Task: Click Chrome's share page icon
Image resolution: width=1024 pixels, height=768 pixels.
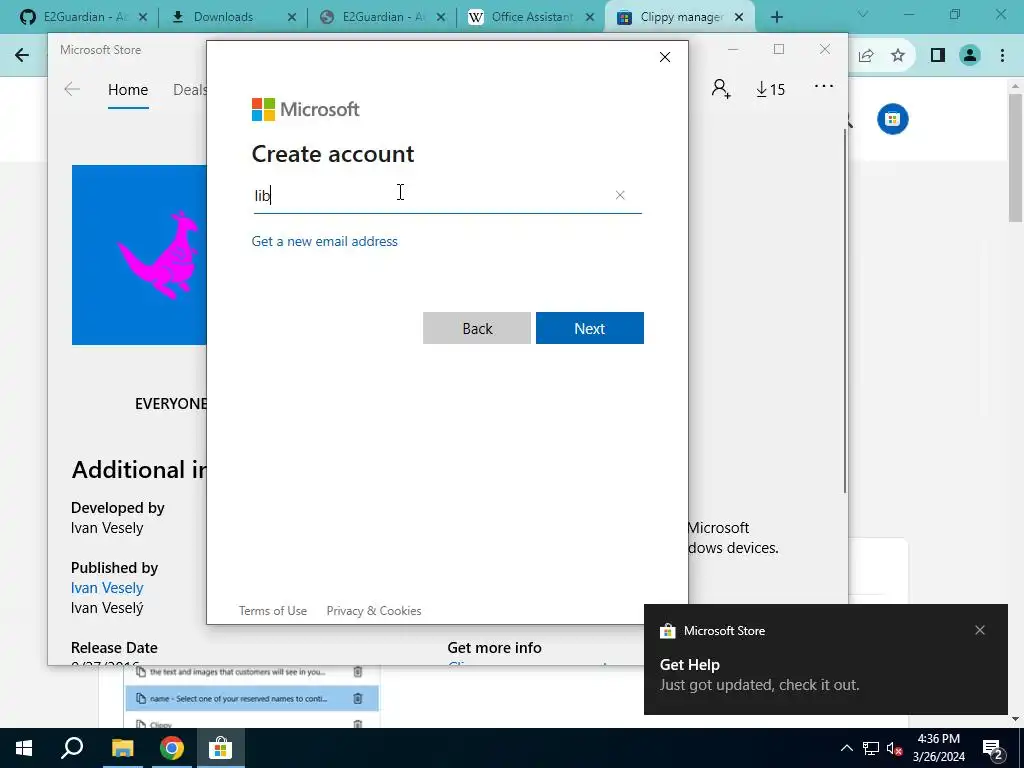Action: [x=866, y=56]
